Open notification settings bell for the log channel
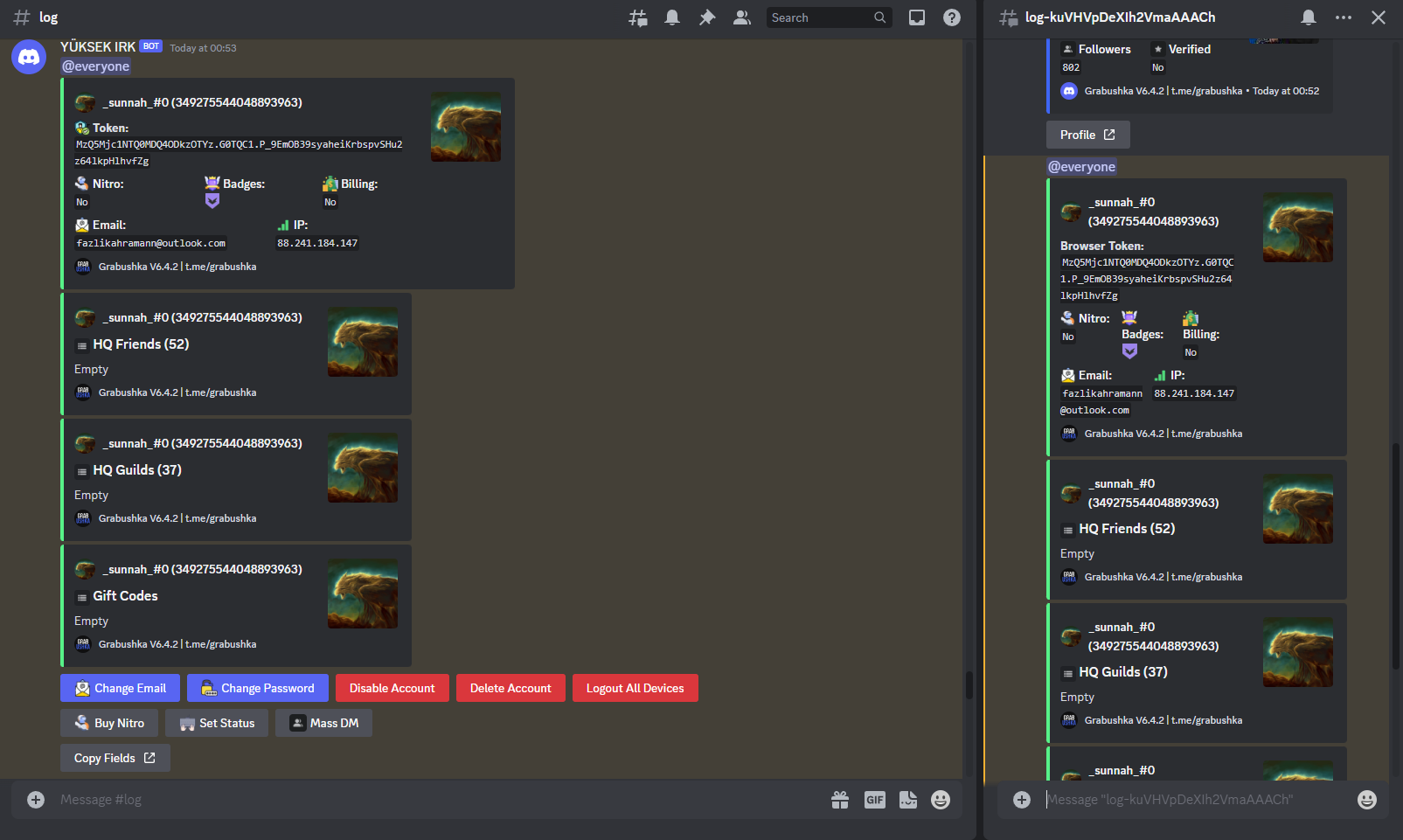The width and height of the screenshot is (1403, 840). point(672,17)
